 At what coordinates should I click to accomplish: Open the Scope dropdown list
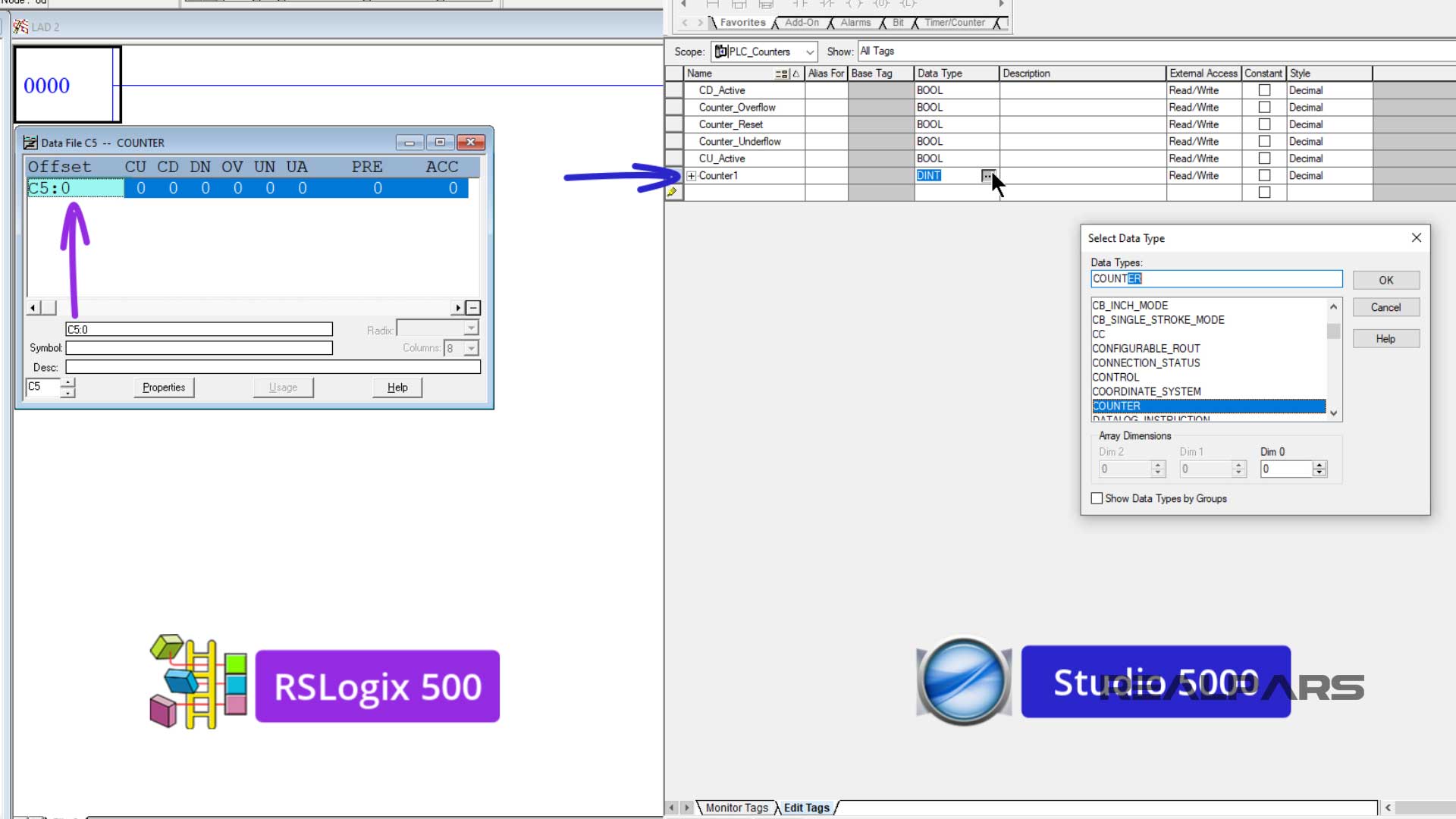point(810,52)
